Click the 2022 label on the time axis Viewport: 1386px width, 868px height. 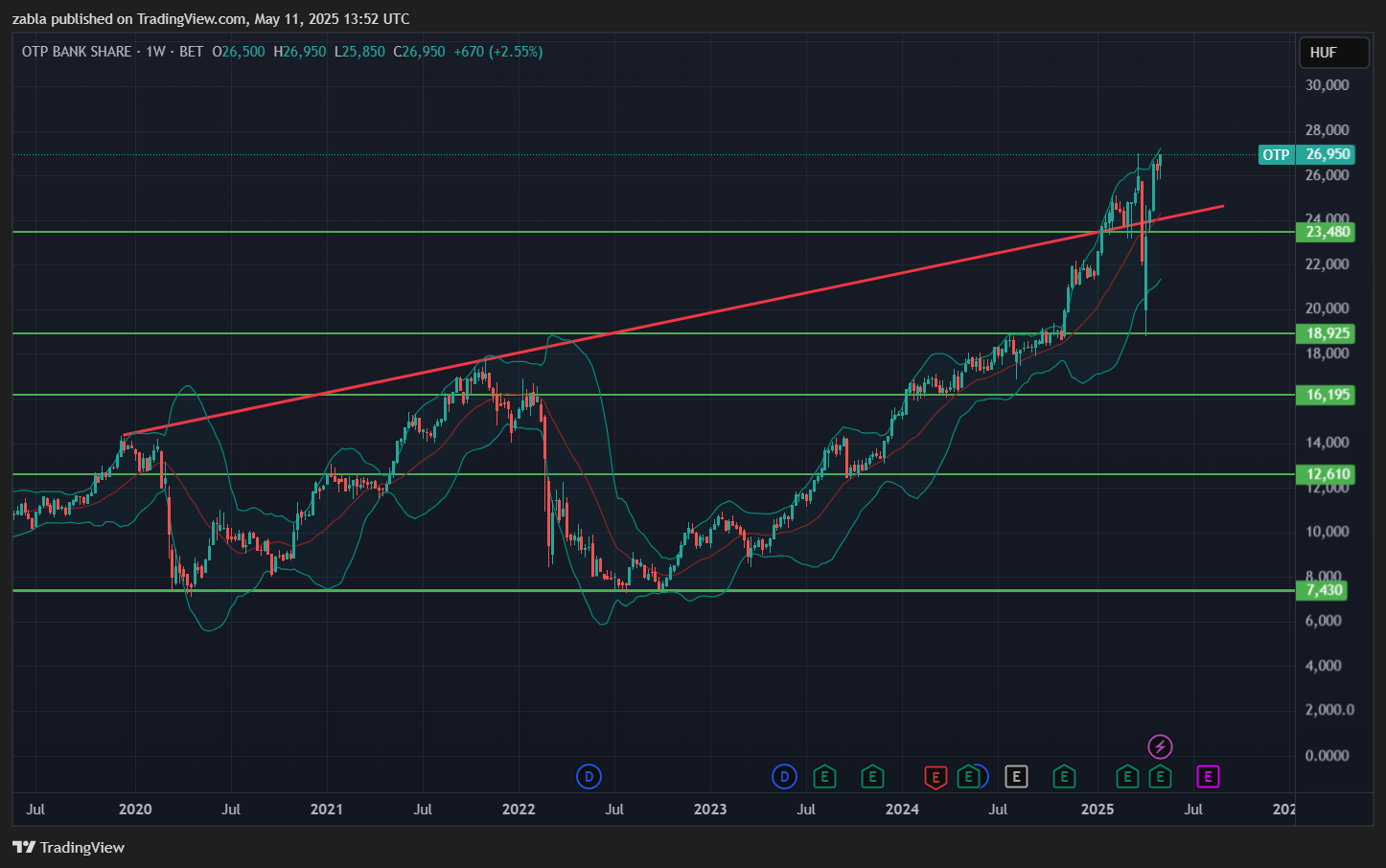519,810
